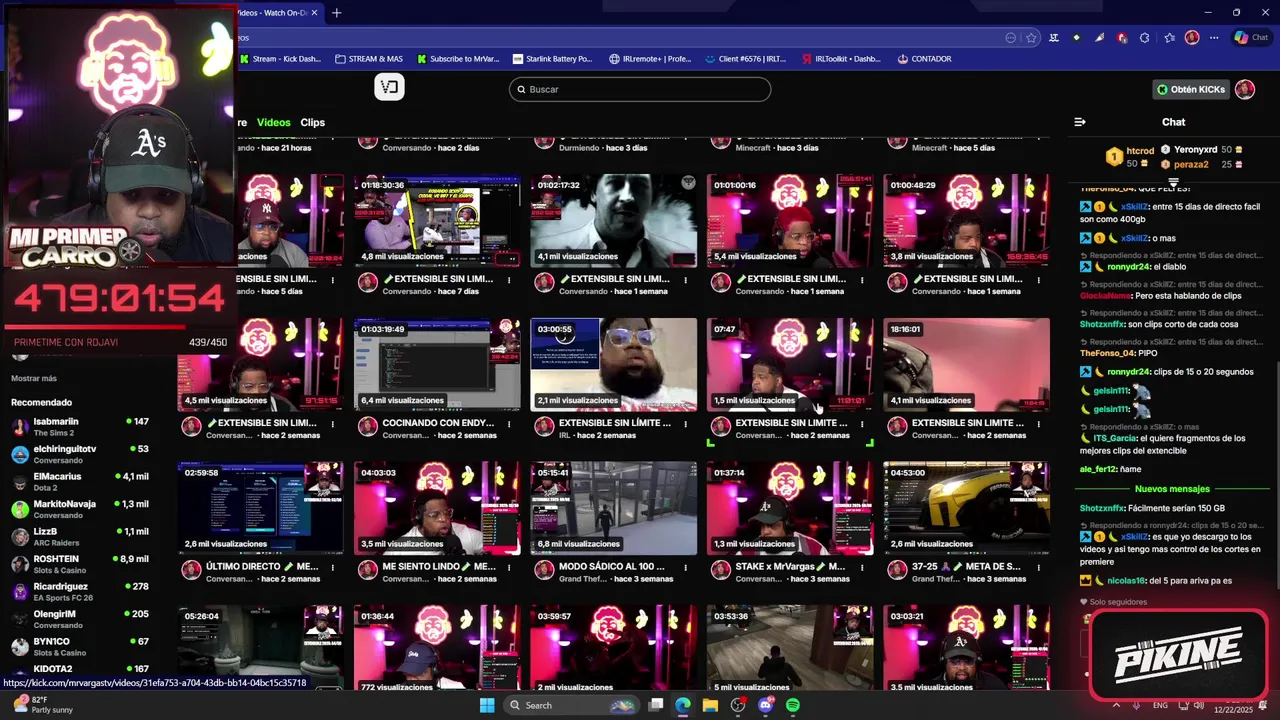
Task: Open recommended channel OlengirlM
Action: [80, 619]
